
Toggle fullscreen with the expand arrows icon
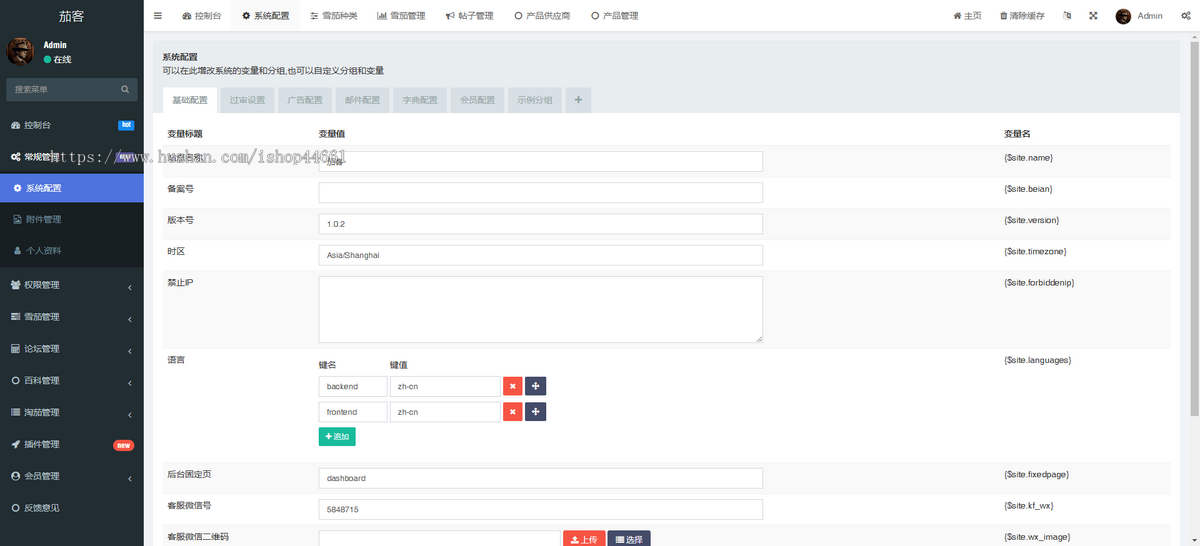[1093, 16]
